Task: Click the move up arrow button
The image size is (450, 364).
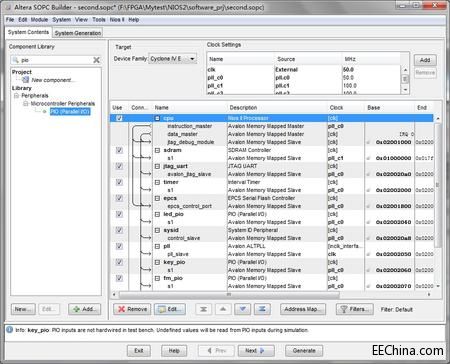Action: [x=223, y=309]
